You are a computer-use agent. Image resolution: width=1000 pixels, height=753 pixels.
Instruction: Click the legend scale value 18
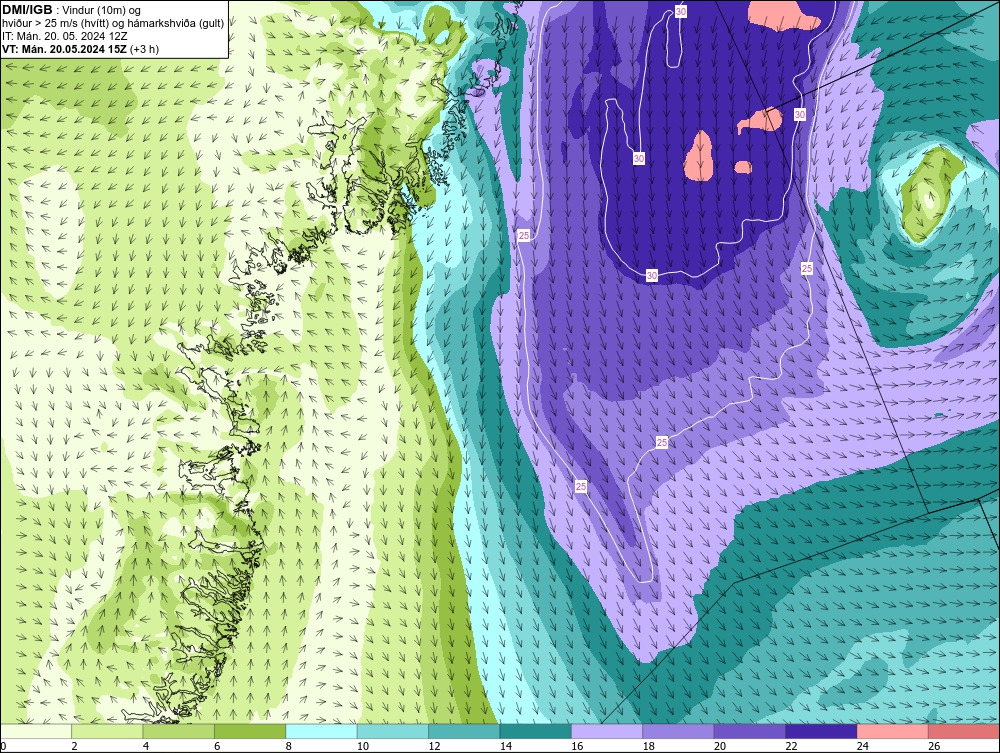pyautogui.click(x=649, y=746)
